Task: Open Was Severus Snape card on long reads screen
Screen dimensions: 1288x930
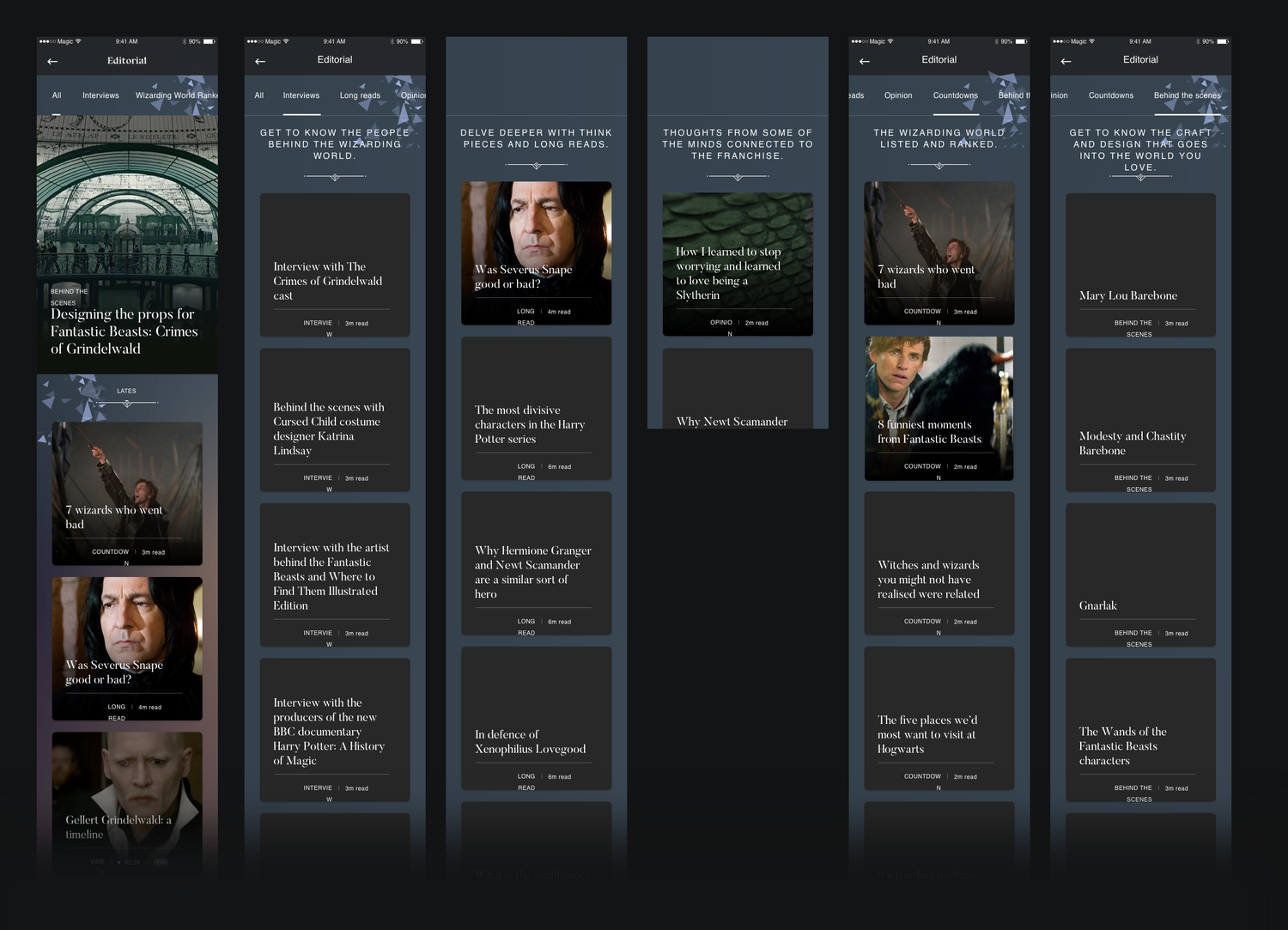Action: pos(537,253)
